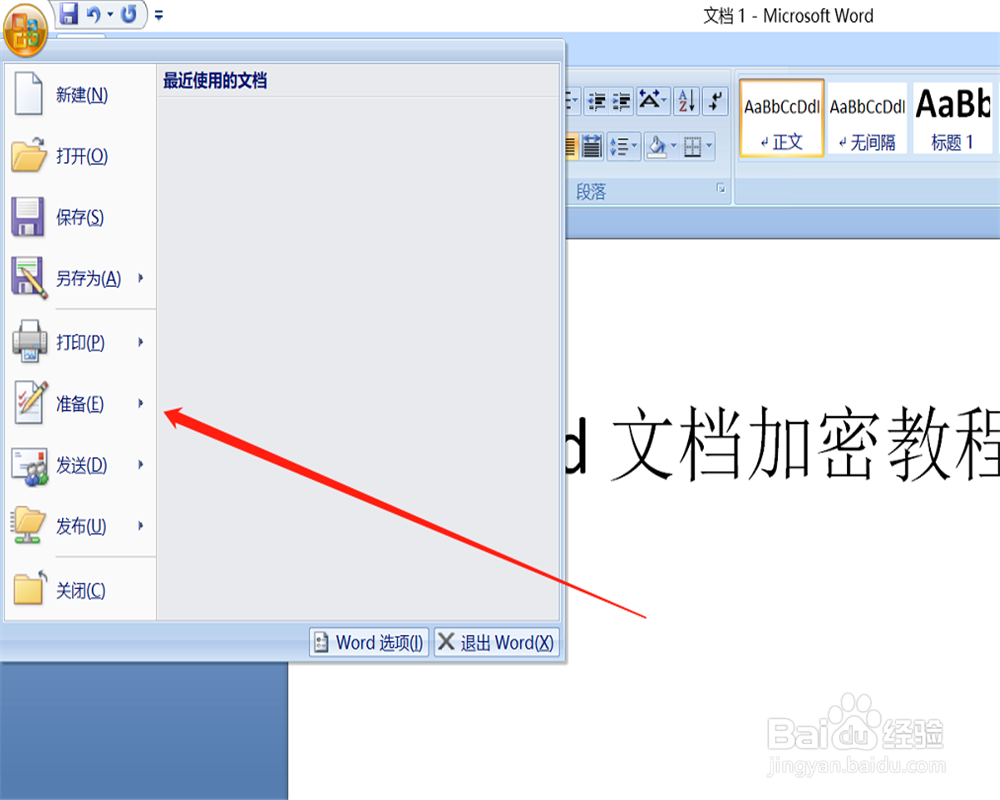This screenshot has height=800, width=1000.
Task: Click the 退出 Word(X) button
Action: (x=496, y=642)
